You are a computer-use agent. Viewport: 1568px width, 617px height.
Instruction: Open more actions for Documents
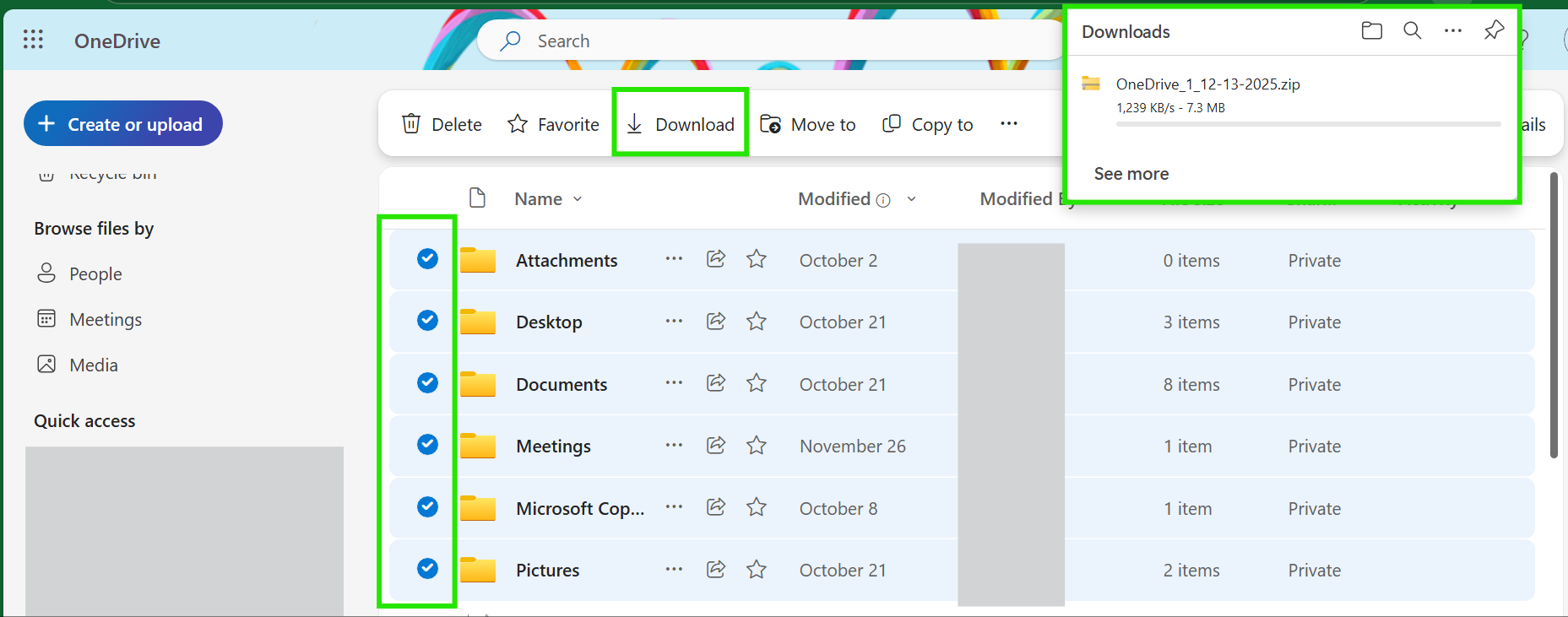point(674,383)
